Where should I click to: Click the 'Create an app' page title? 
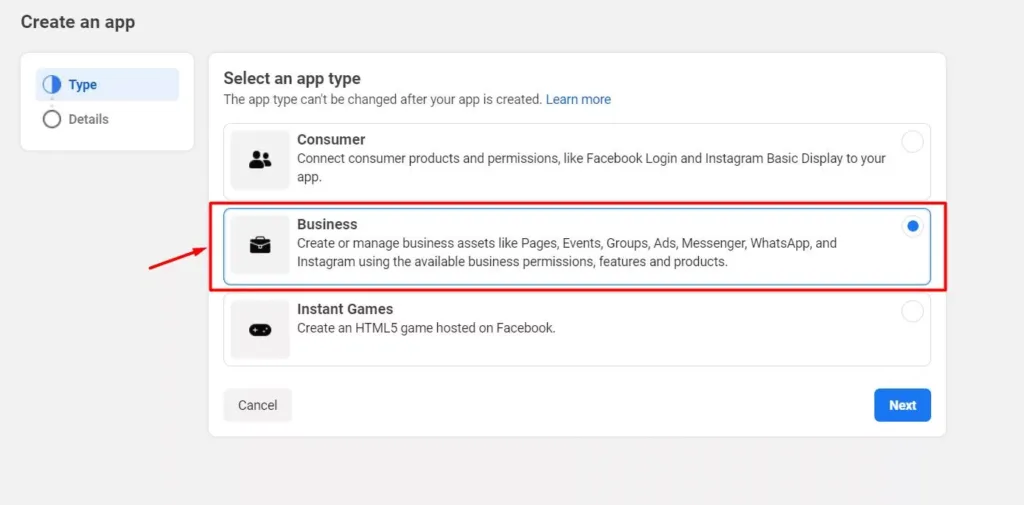[78, 22]
